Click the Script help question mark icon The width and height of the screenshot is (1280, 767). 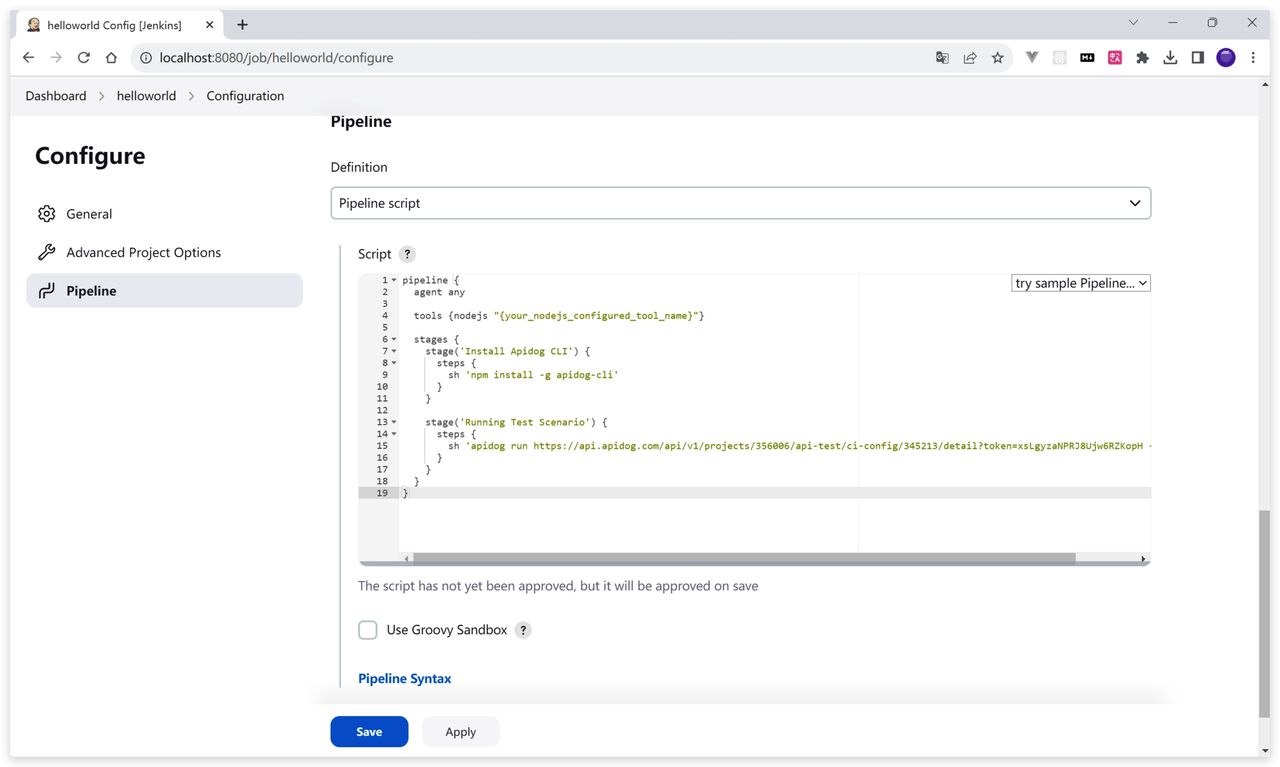pyautogui.click(x=406, y=254)
